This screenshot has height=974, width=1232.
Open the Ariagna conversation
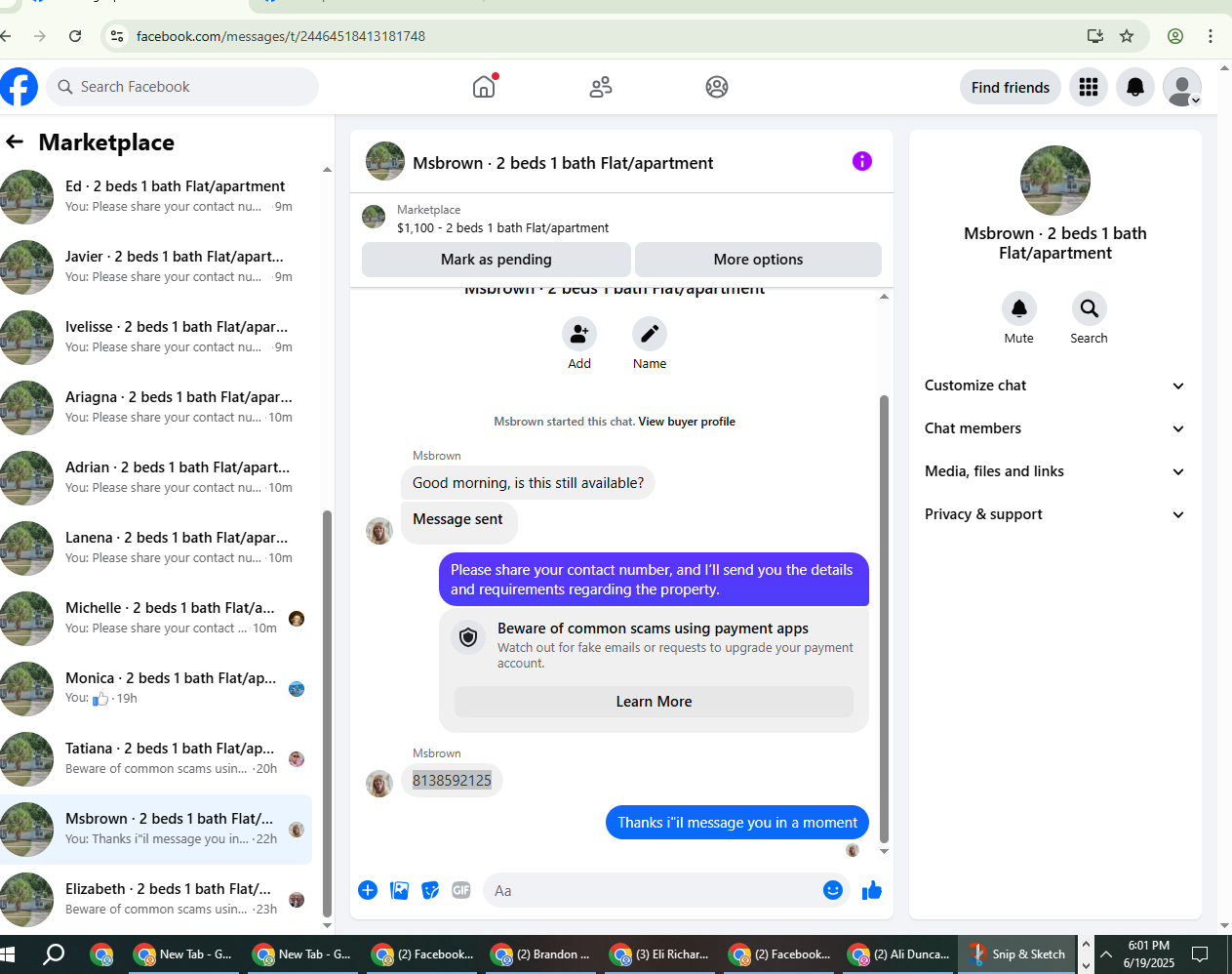click(x=156, y=407)
